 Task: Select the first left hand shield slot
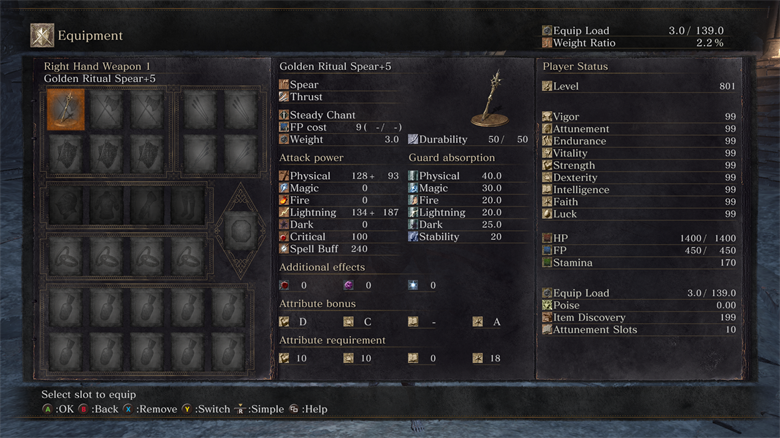click(x=66, y=154)
